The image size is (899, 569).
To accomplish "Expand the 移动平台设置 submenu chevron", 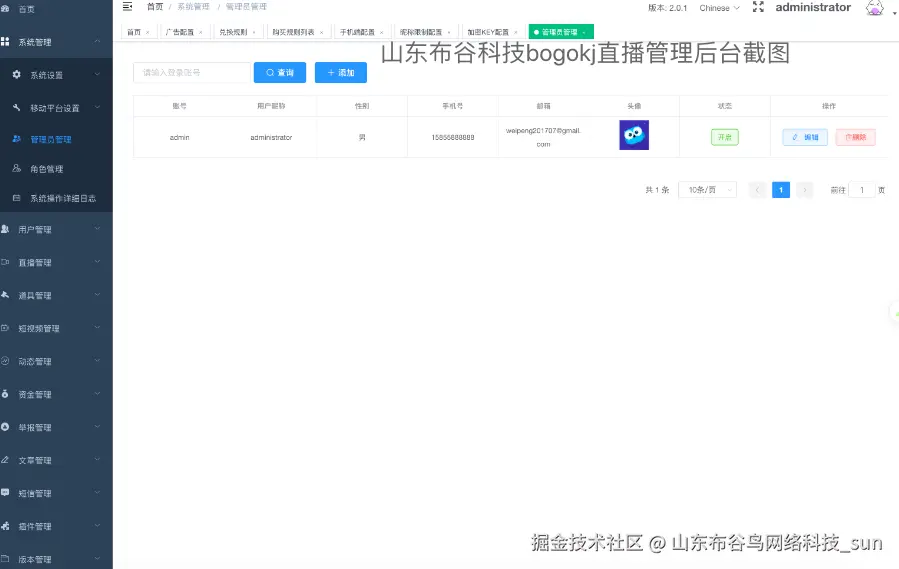I will (97, 107).
